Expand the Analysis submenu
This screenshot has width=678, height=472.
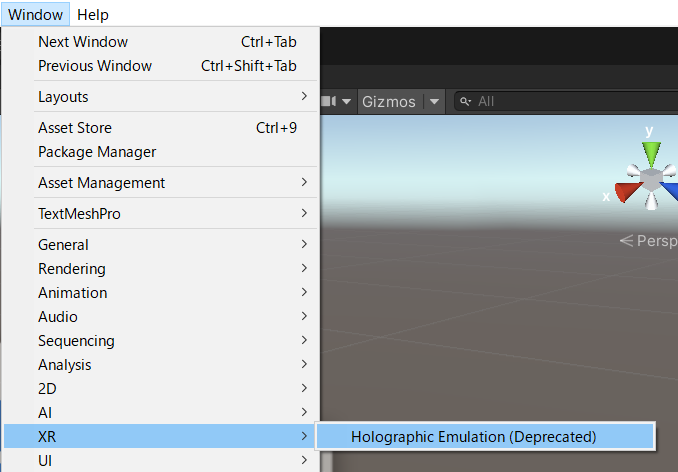160,365
